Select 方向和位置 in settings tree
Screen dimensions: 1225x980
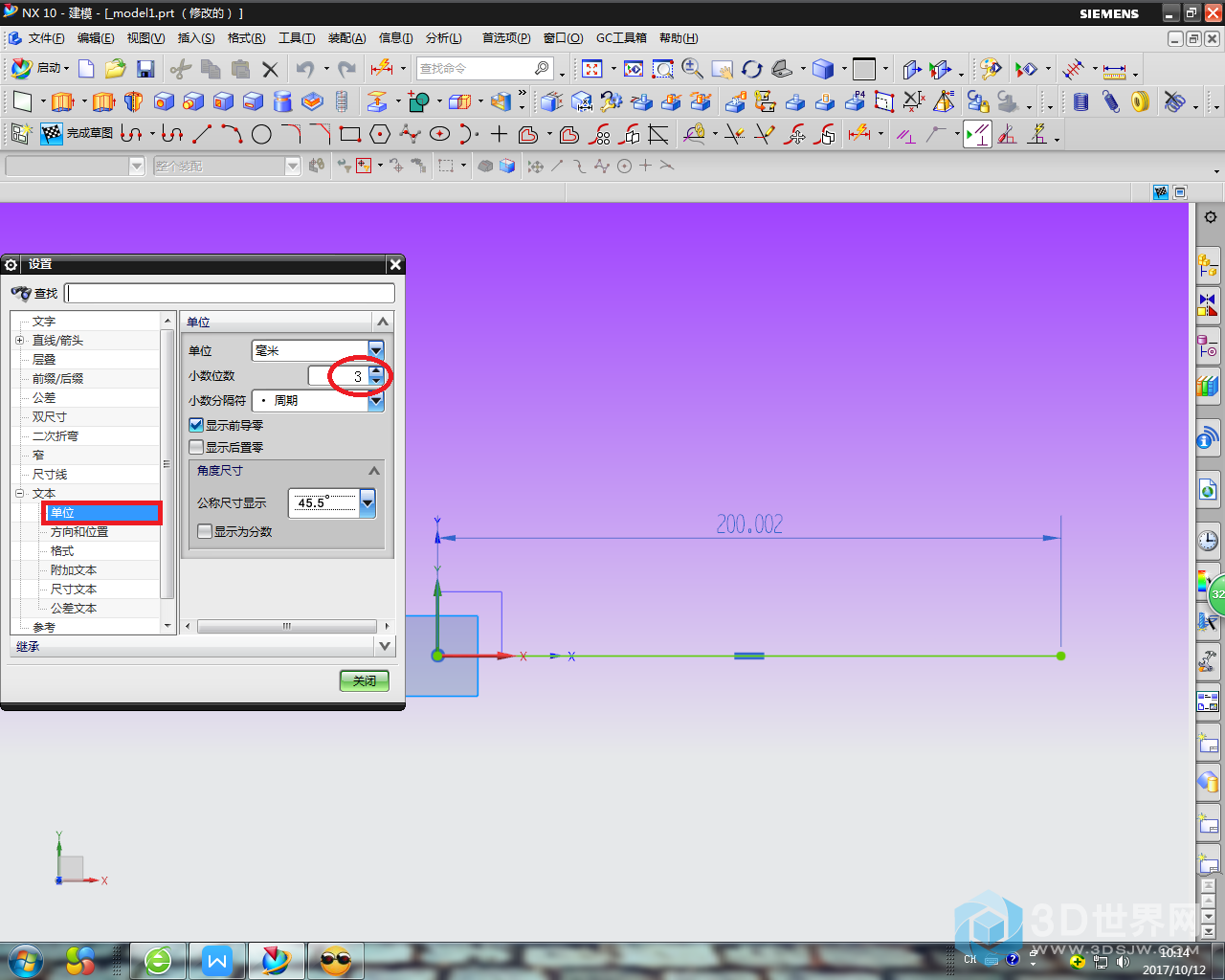click(x=79, y=531)
